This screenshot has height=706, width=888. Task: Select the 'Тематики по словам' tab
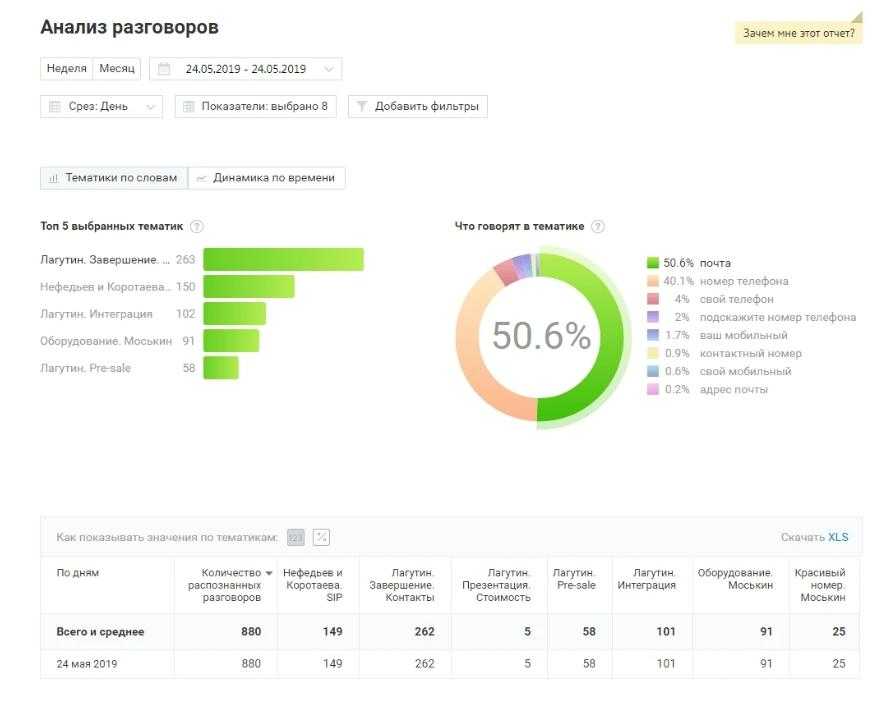pos(114,178)
